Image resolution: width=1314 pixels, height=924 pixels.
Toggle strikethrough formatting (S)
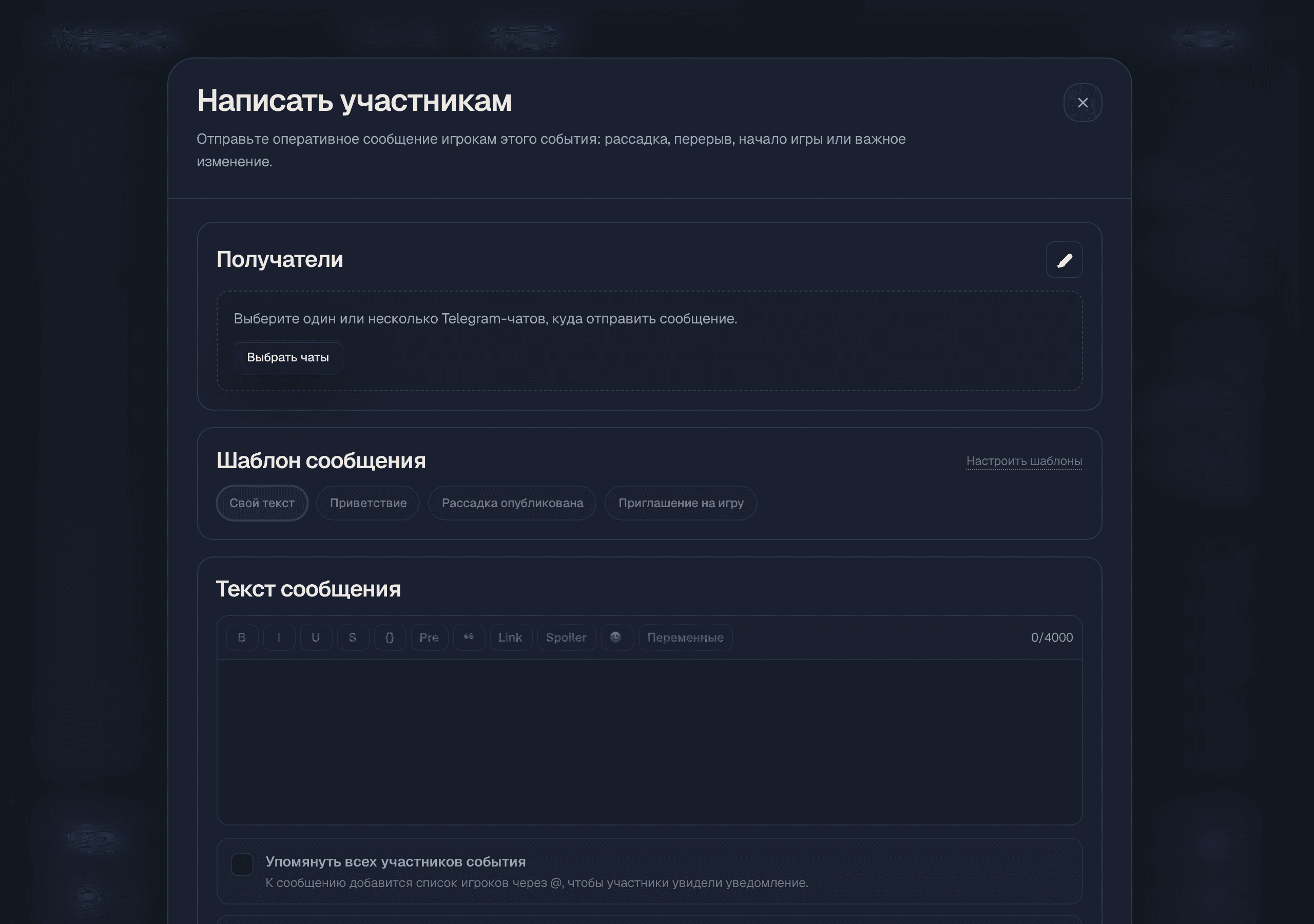point(353,637)
